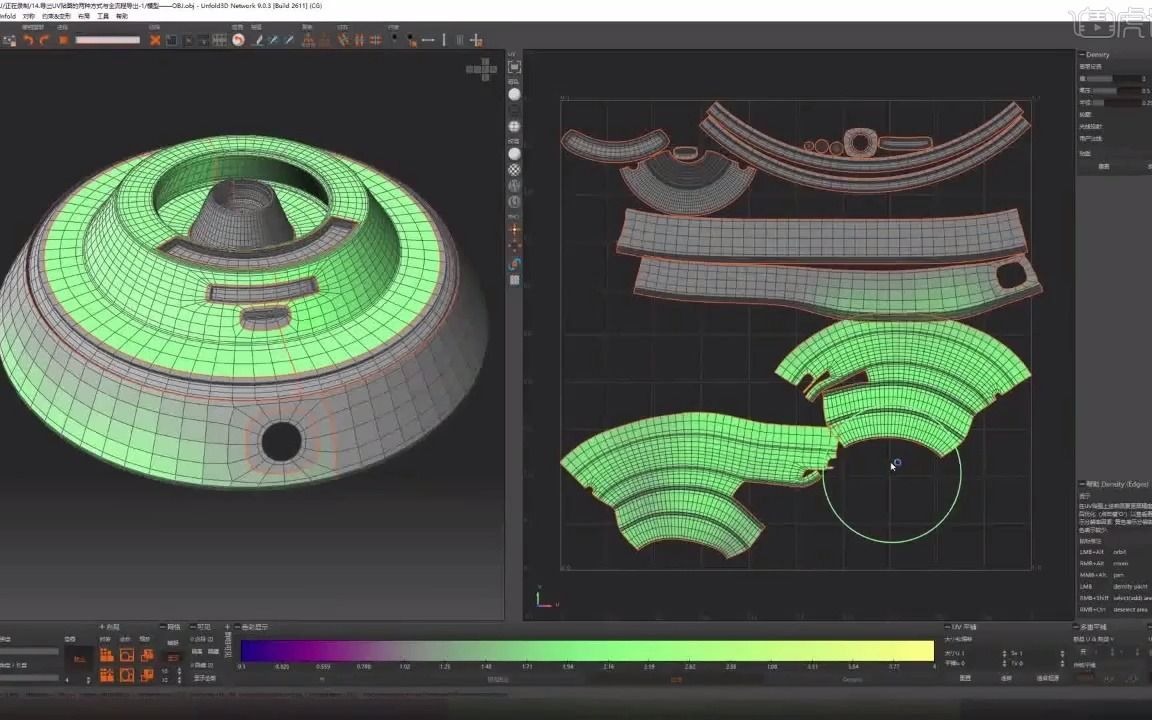Viewport: 1152px width, 720px height.
Task: Click the pink round Unfold icon in the toolbar
Action: pos(238,40)
